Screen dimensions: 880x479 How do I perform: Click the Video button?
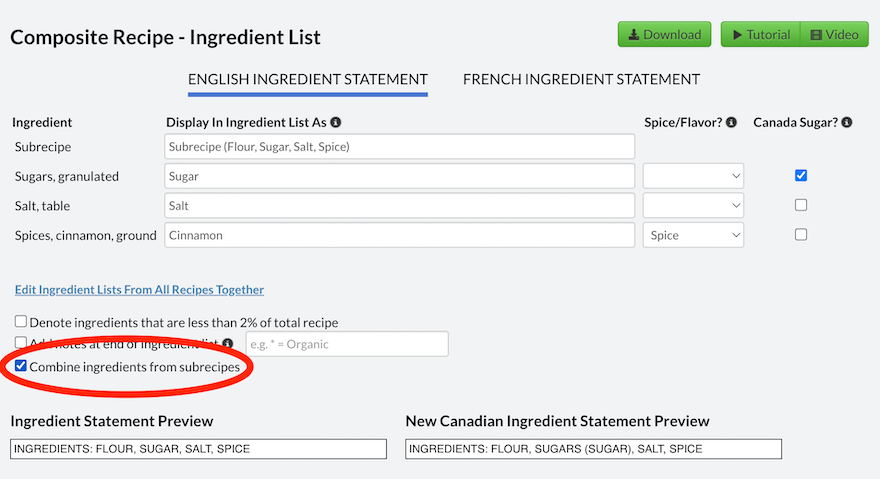pos(834,34)
